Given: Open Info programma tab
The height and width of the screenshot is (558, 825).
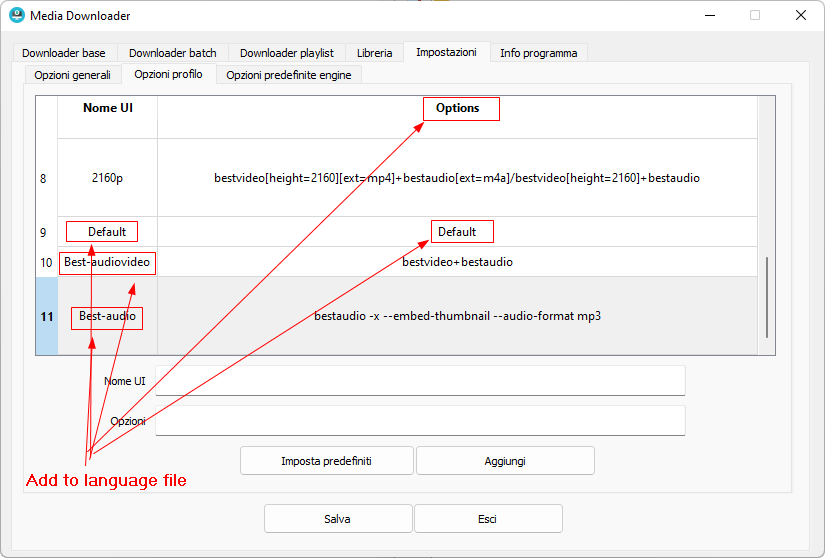Looking at the screenshot, I should click(539, 53).
